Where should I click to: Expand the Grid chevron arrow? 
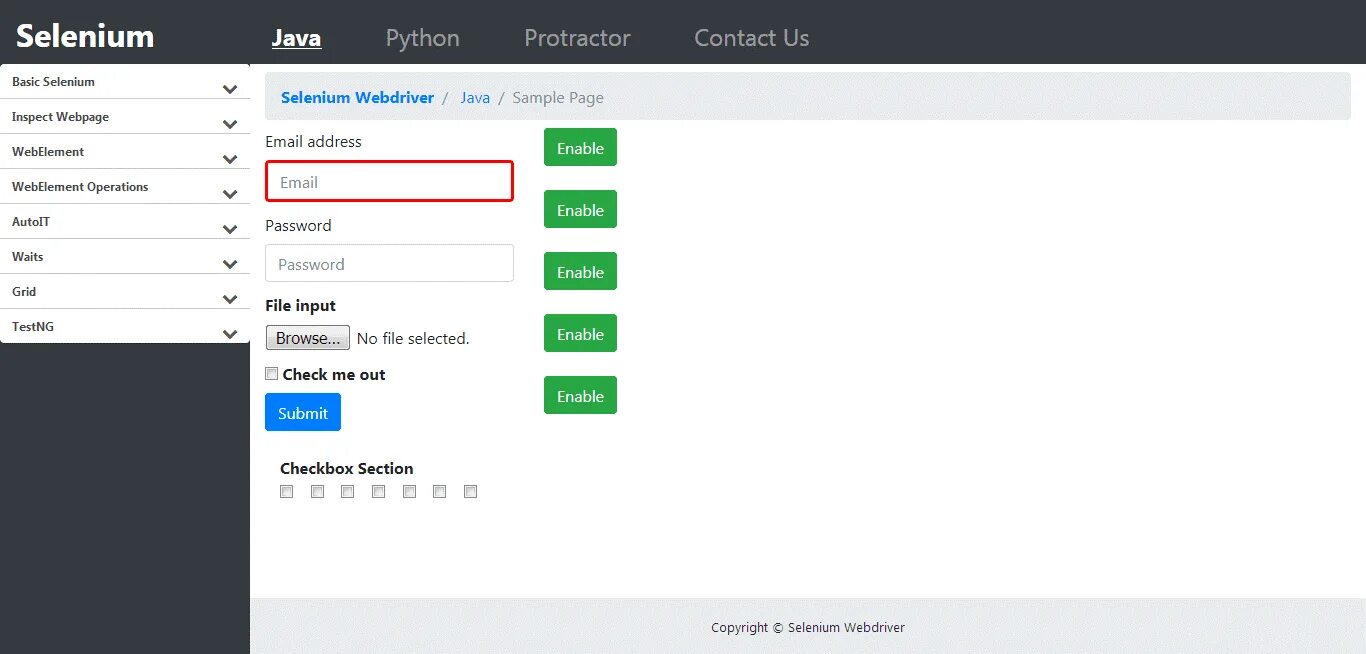coord(230,299)
